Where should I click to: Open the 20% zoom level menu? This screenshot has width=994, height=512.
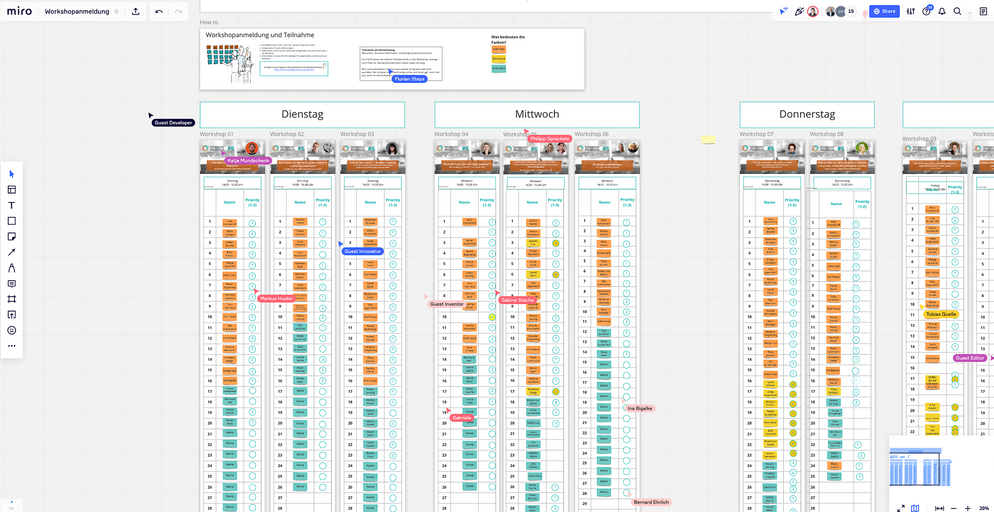[984, 508]
